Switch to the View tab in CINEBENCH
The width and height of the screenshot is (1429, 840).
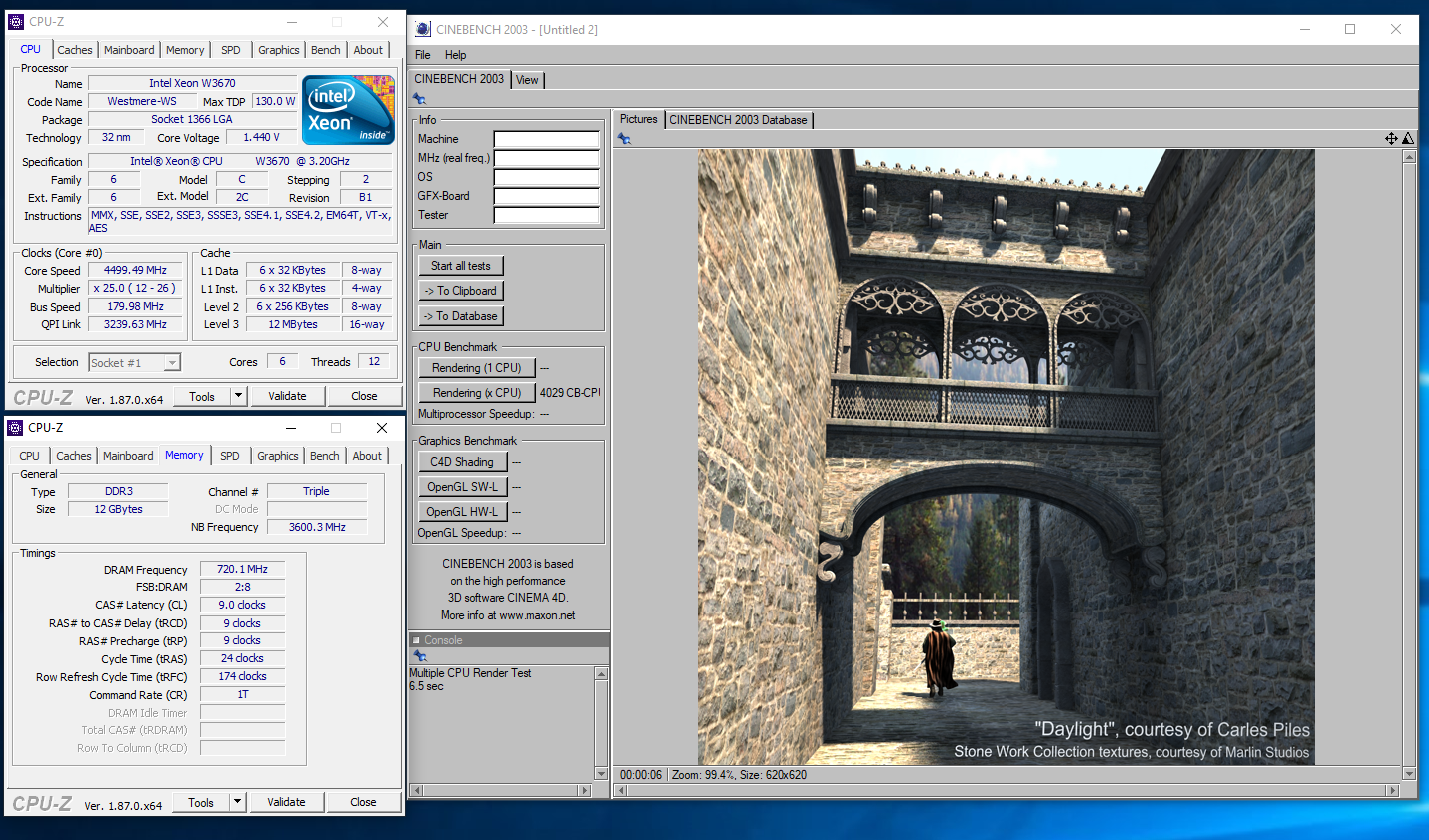527,80
